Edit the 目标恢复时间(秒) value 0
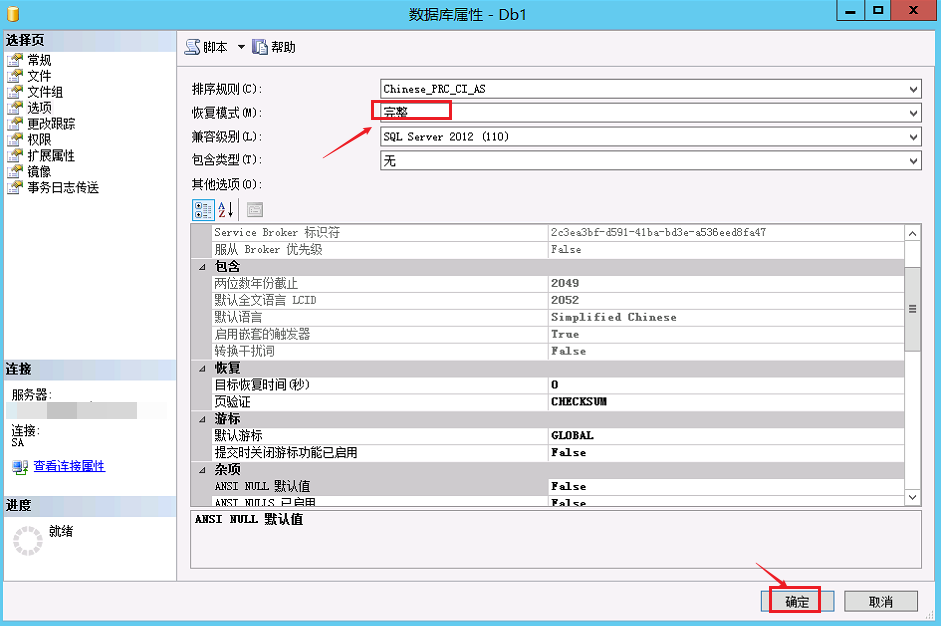The width and height of the screenshot is (941, 626). (726, 385)
